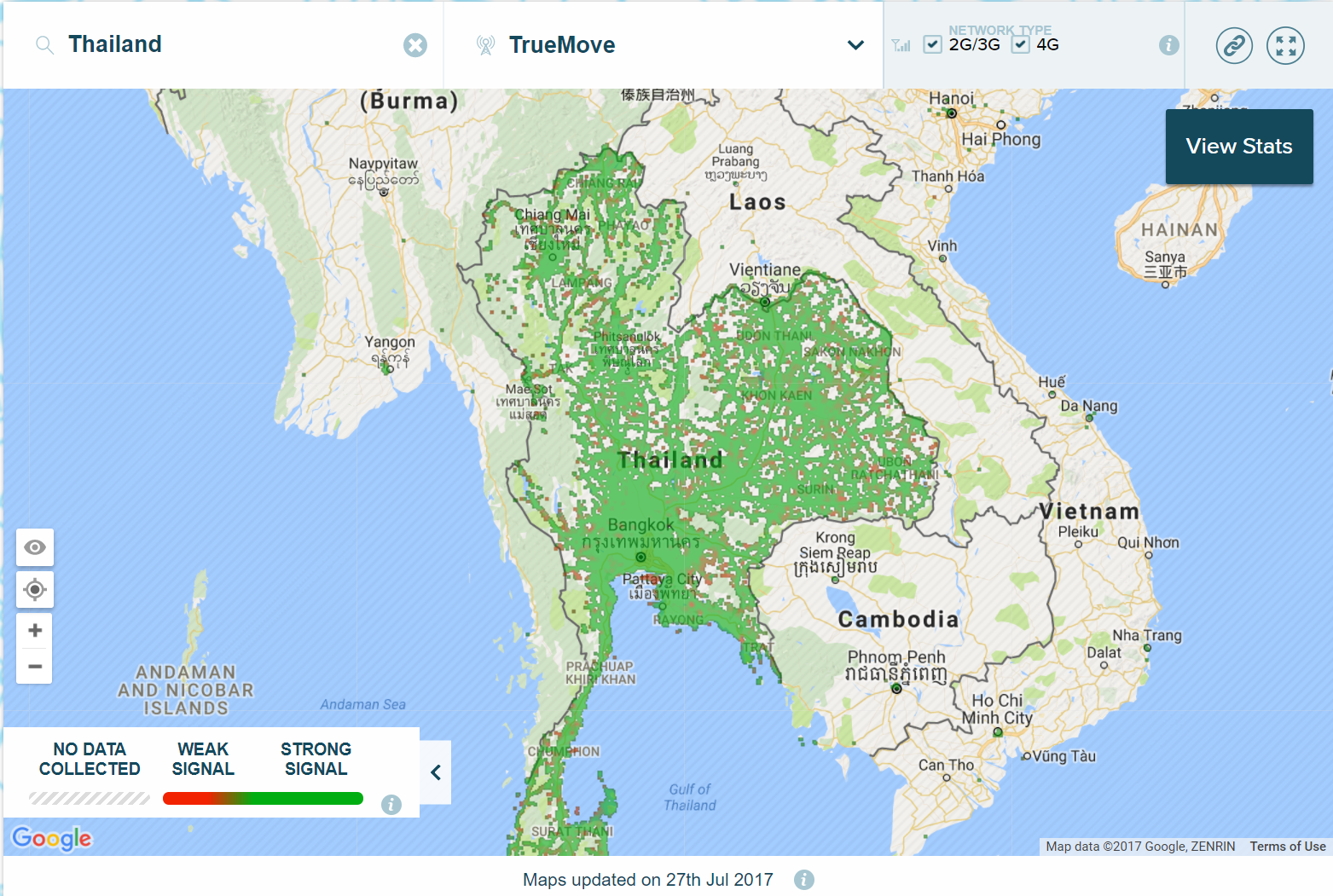Click the Thanh Hóa city label
The height and width of the screenshot is (896, 1333).
(x=948, y=176)
